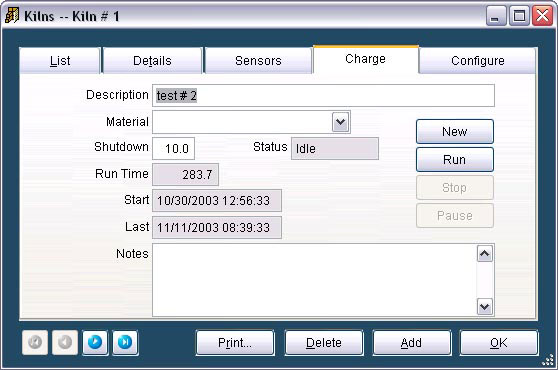The width and height of the screenshot is (558, 370).
Task: Maximize the Kilns window
Action: 519,16
